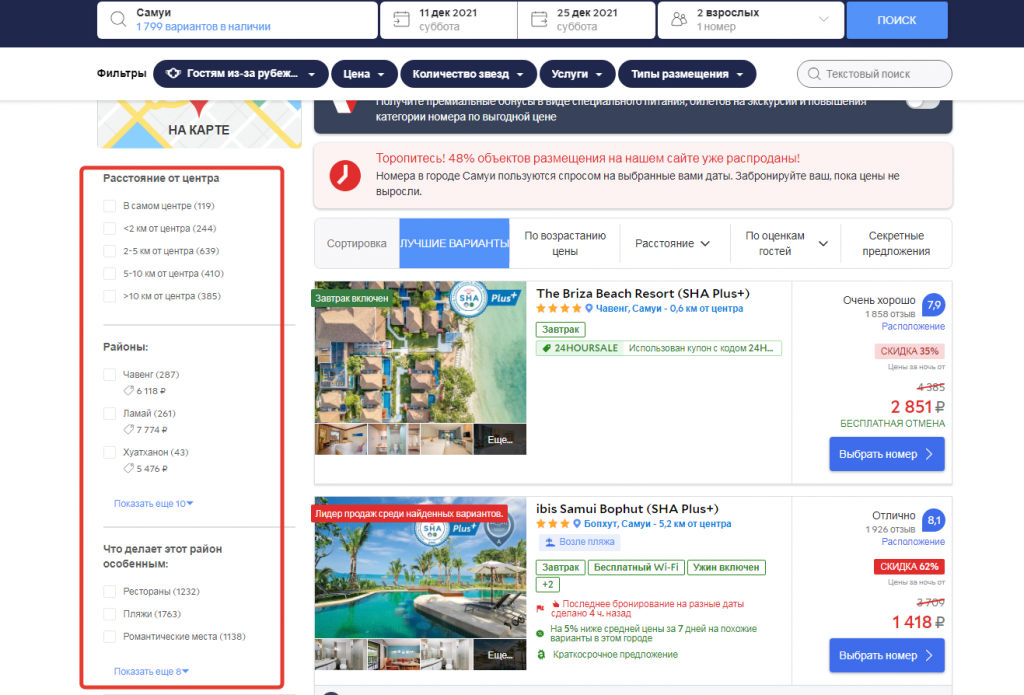Enable the 2-5 км от центра filter
The height and width of the screenshot is (695, 1024).
tap(110, 251)
